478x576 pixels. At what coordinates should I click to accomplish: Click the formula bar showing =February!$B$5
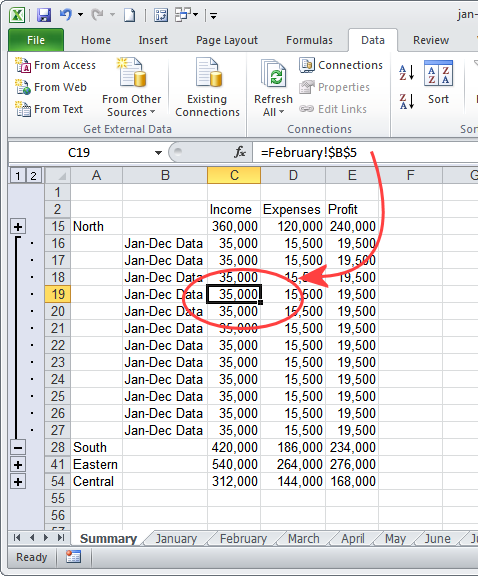tap(365, 152)
